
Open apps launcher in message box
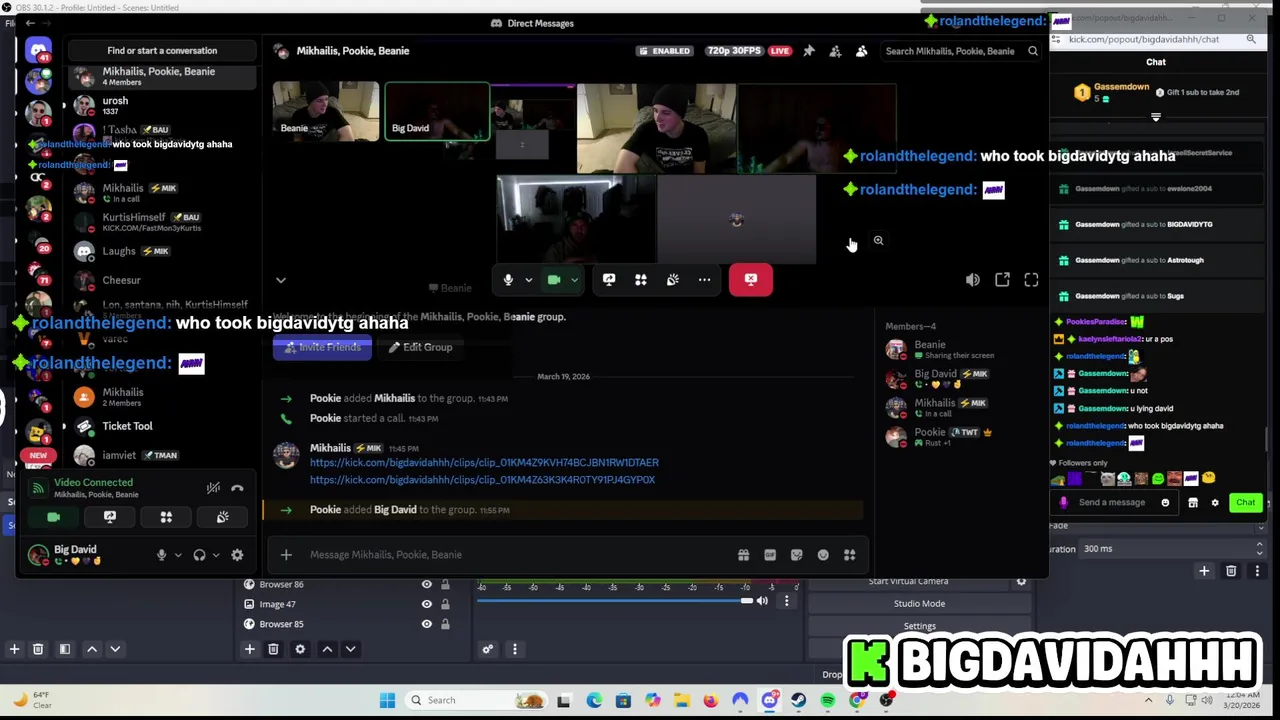[x=850, y=555]
